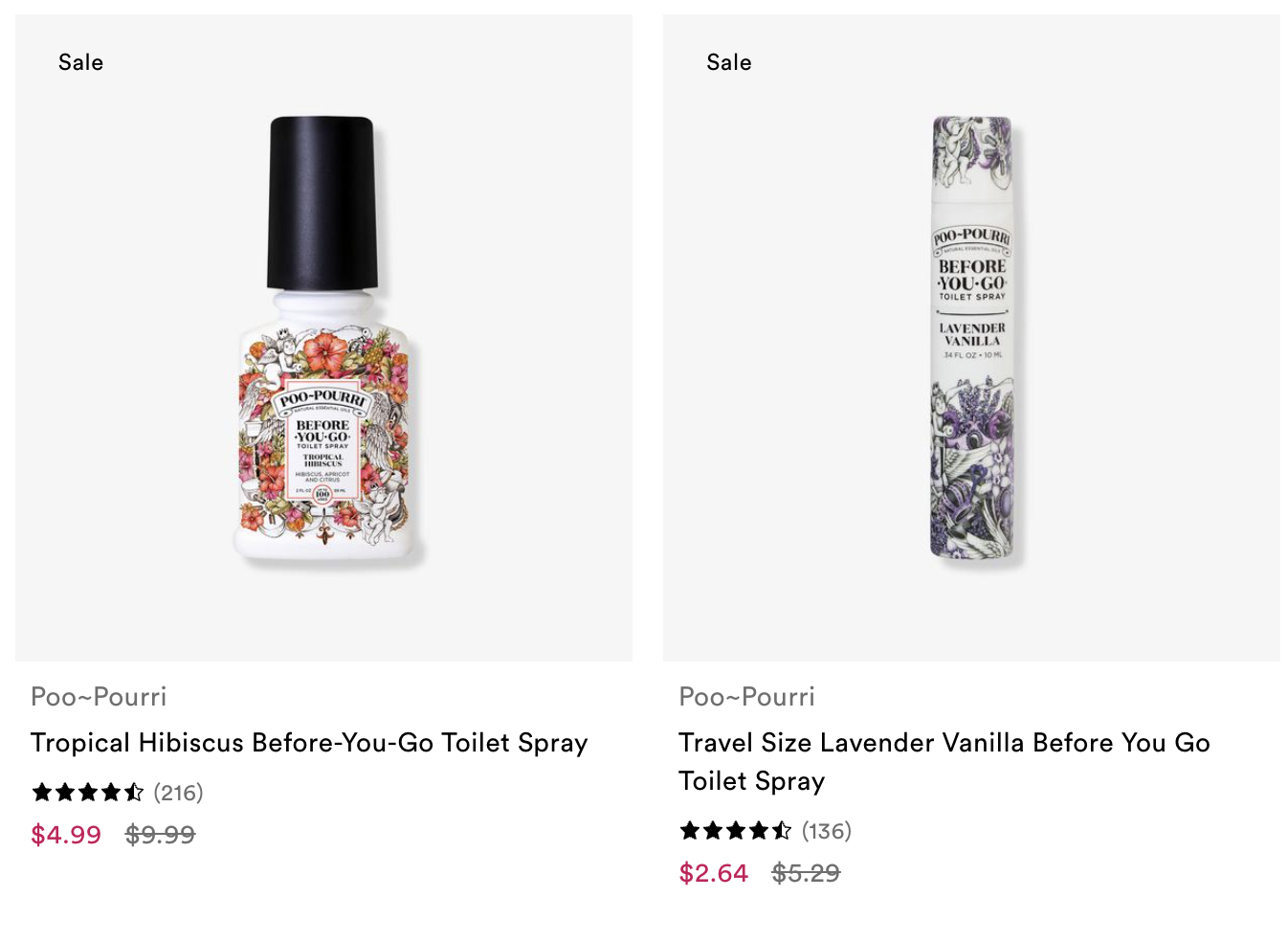Click the Tropical Hibiscus Before-You-Go Toilet Spray title
Image resolution: width=1288 pixels, height=942 pixels.
[x=309, y=743]
